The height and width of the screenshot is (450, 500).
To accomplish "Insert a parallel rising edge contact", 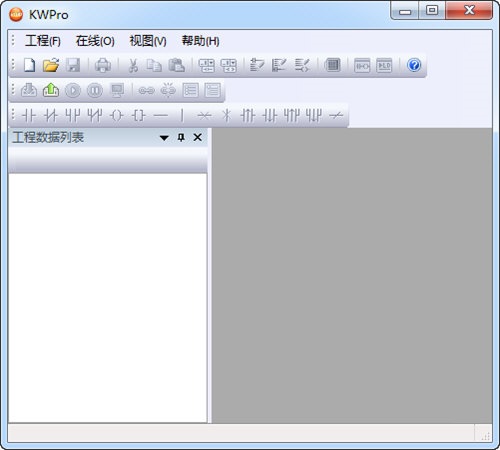I will coord(292,115).
